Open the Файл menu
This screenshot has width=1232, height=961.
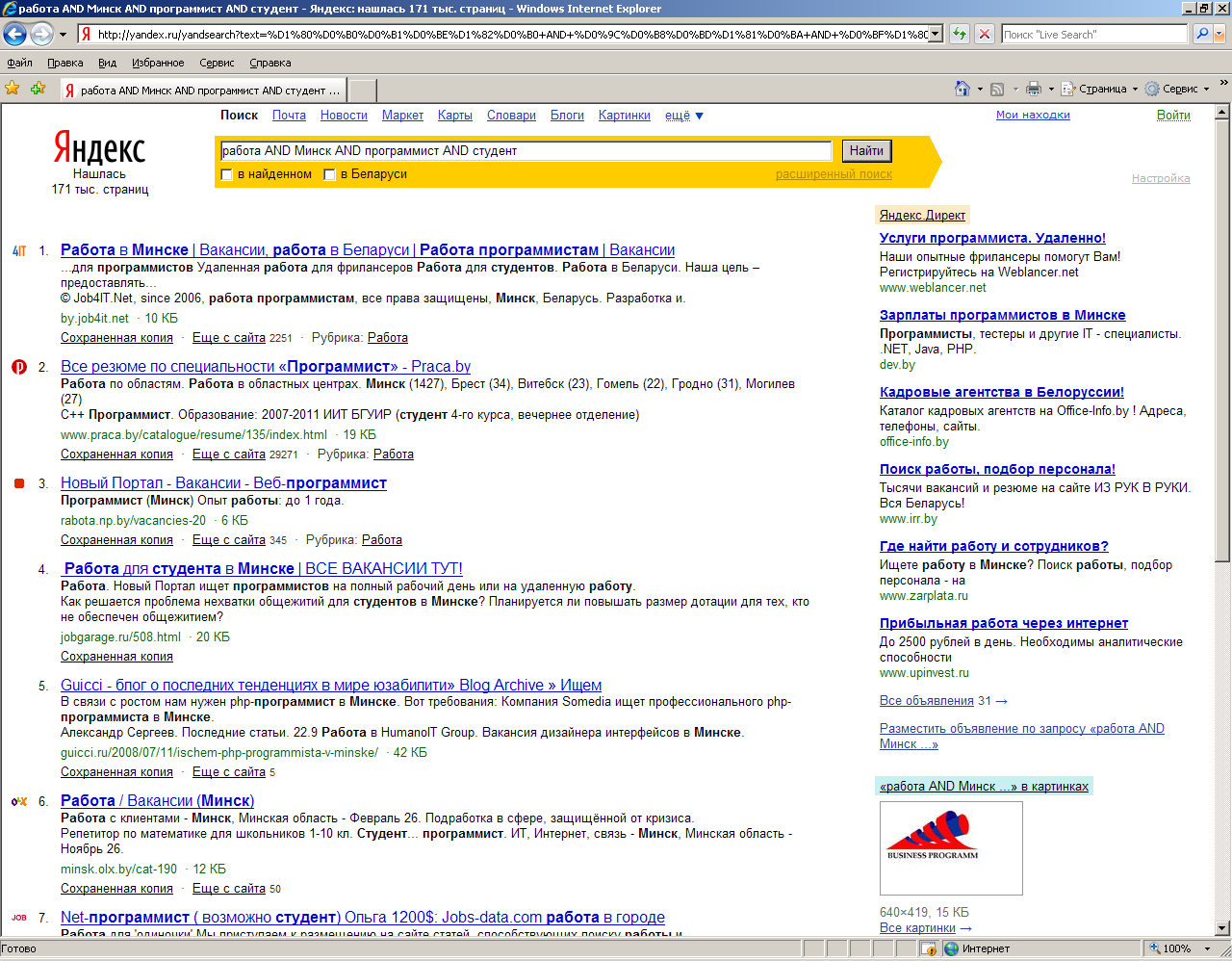[x=19, y=63]
